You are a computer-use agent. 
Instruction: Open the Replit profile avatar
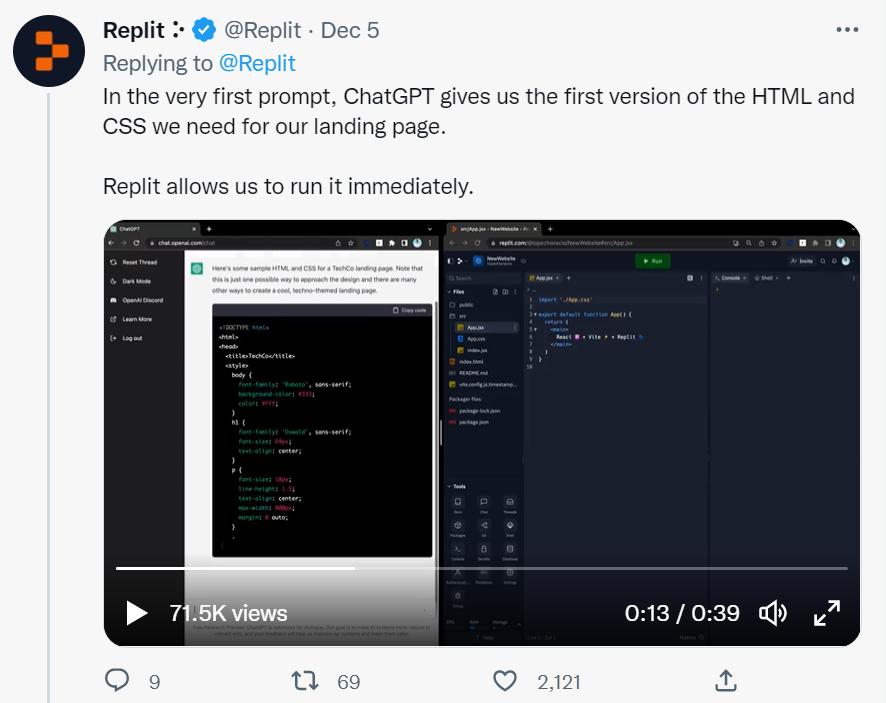click(x=49, y=51)
